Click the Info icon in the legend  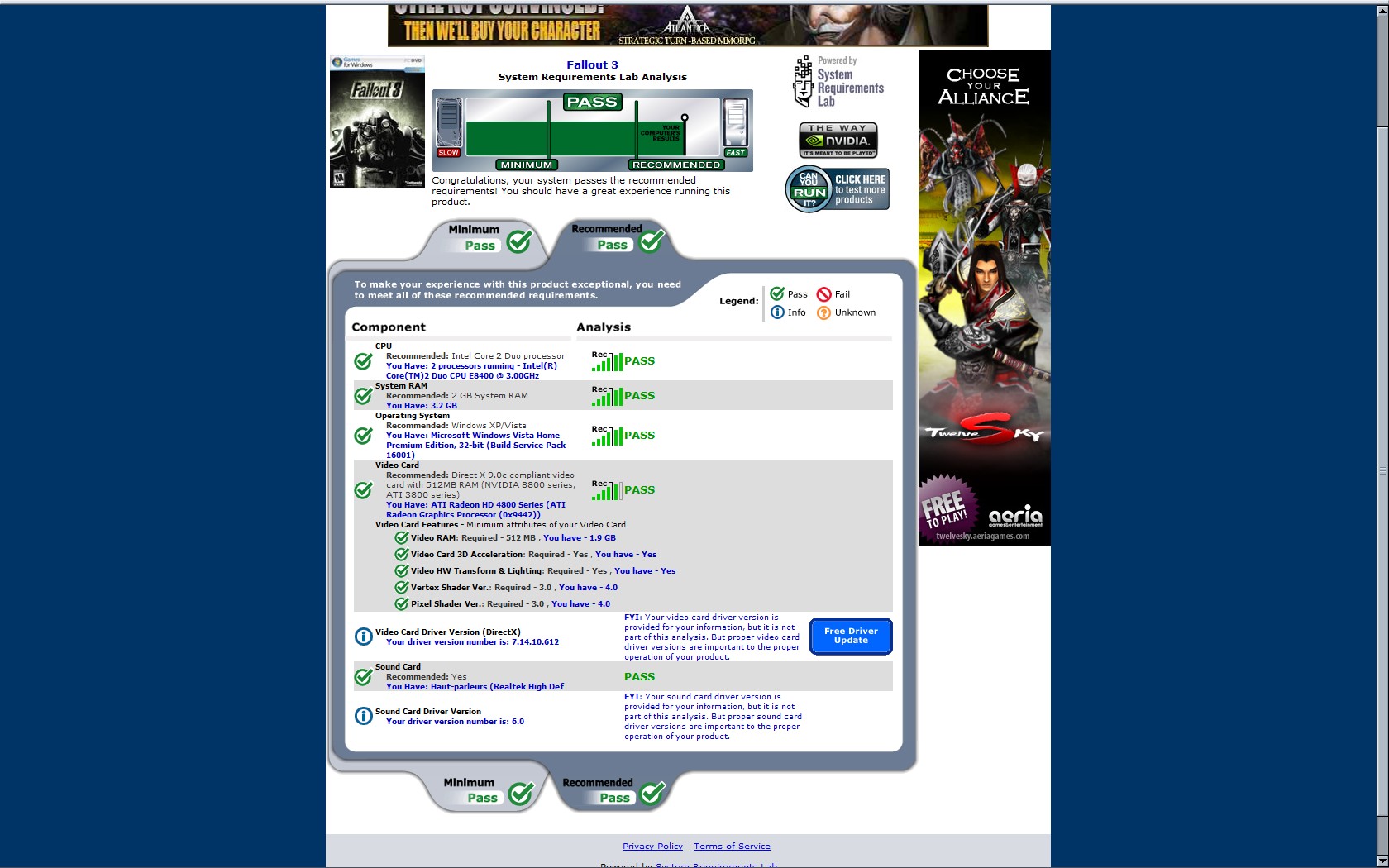click(777, 312)
